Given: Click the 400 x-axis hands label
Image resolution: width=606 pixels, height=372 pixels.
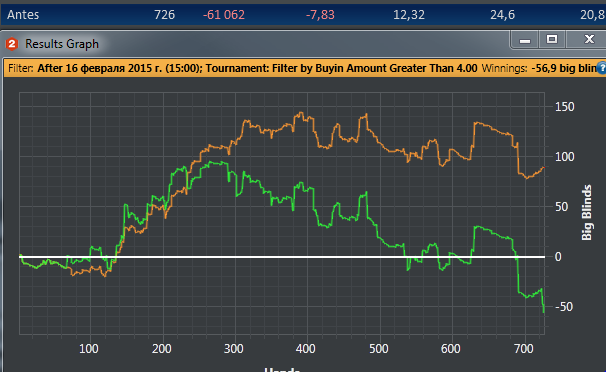Looking at the screenshot, I should [x=305, y=349].
